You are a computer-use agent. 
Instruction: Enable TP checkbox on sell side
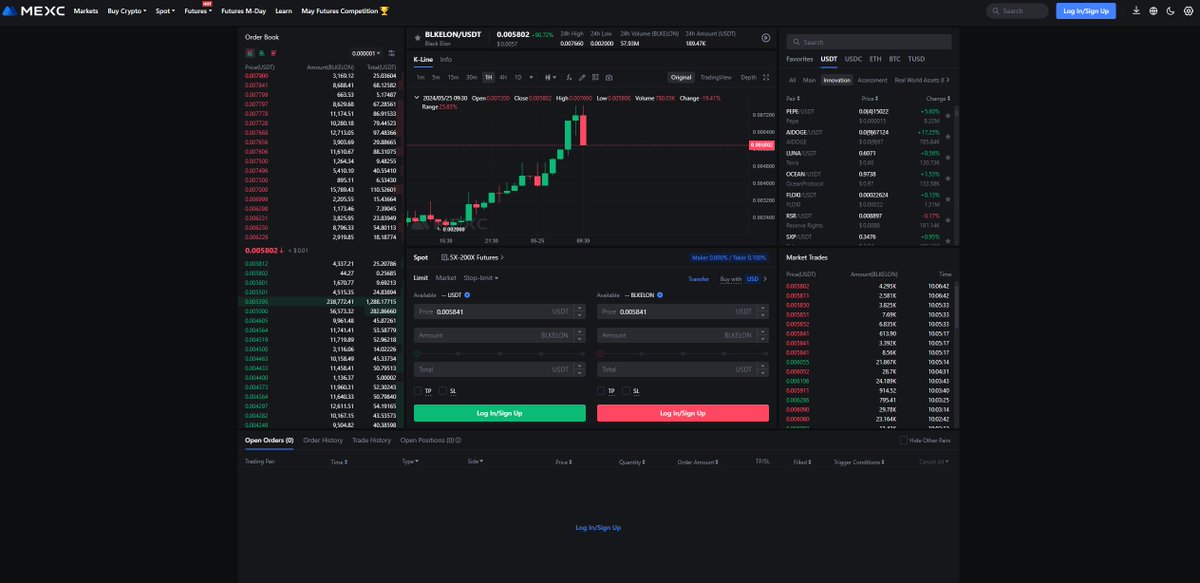601,390
